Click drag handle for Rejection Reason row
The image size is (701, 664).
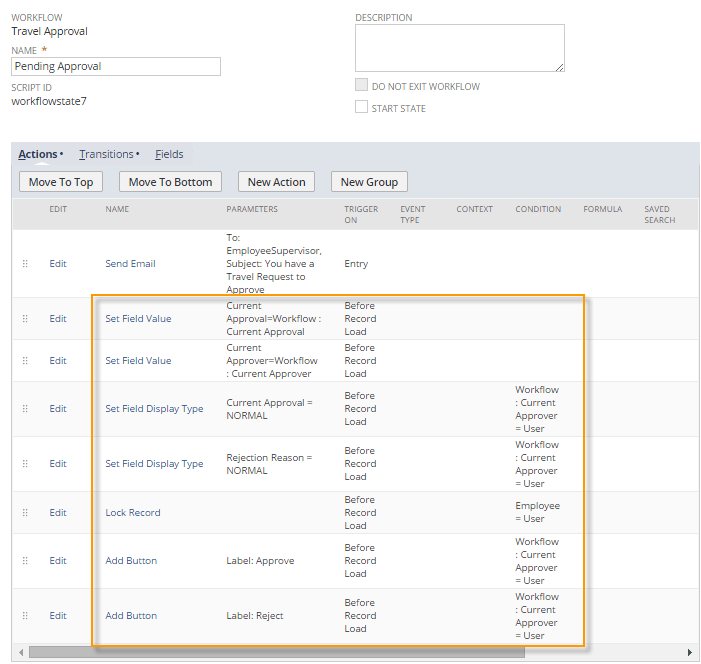pyautogui.click(x=25, y=464)
